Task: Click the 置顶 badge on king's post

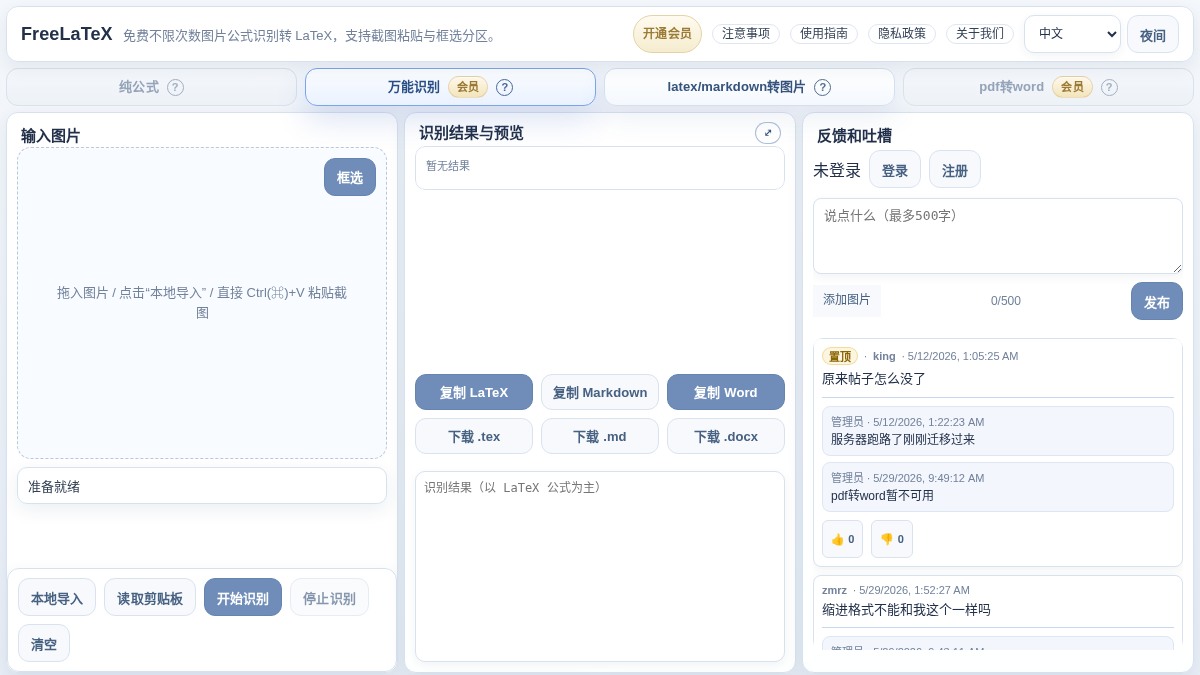Action: click(840, 356)
